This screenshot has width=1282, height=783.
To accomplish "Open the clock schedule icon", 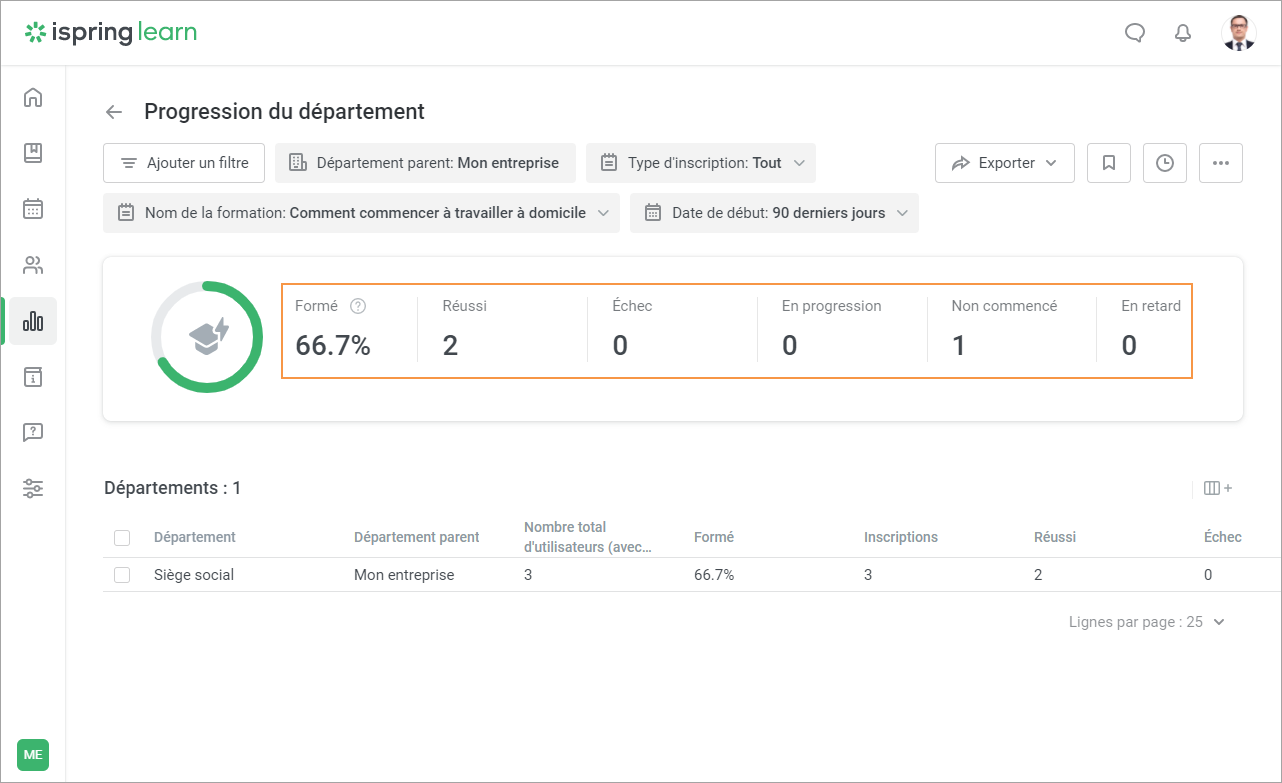I will coord(1165,163).
